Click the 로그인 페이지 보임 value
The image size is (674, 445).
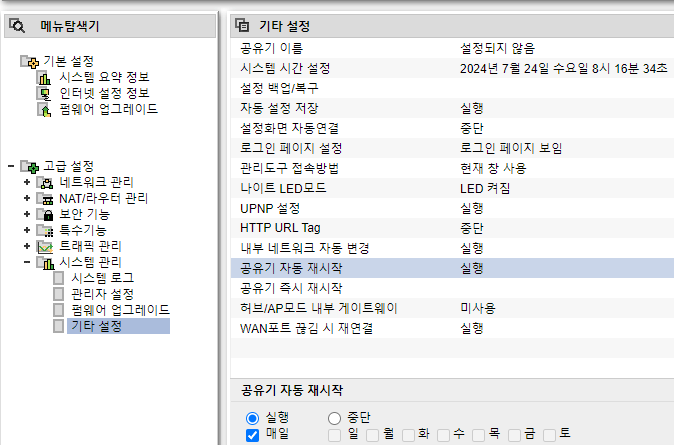(511, 148)
